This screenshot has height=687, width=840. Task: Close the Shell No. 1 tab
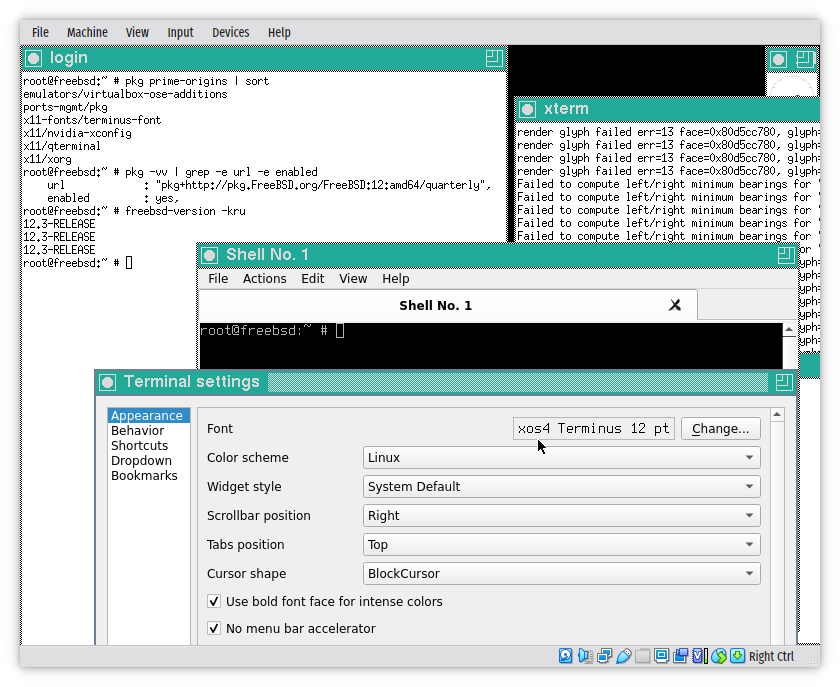point(675,305)
